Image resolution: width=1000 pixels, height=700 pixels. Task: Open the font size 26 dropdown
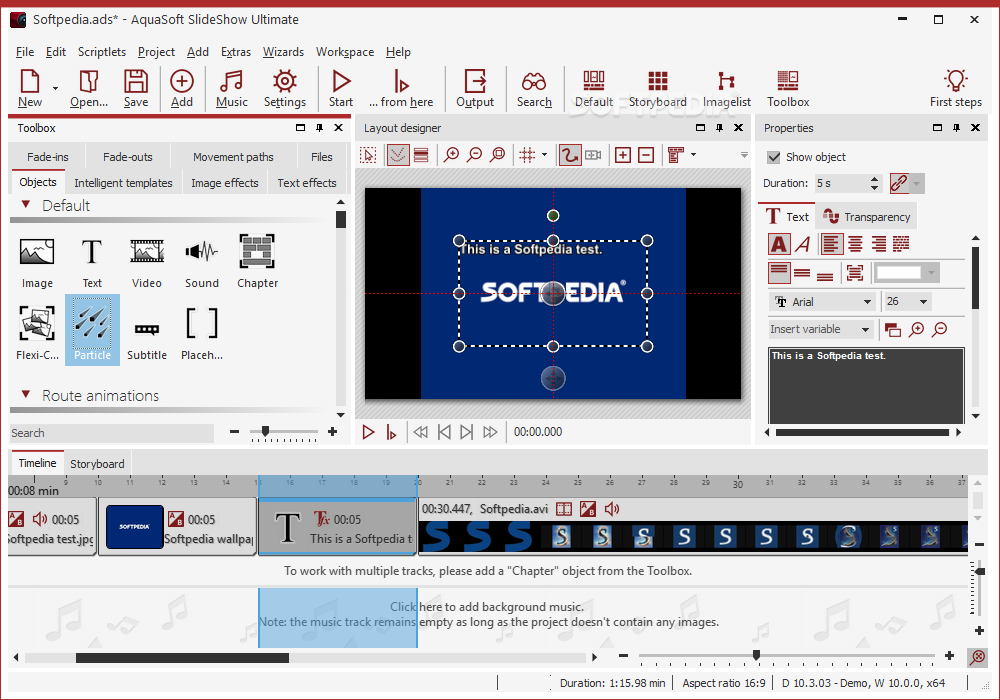point(923,302)
